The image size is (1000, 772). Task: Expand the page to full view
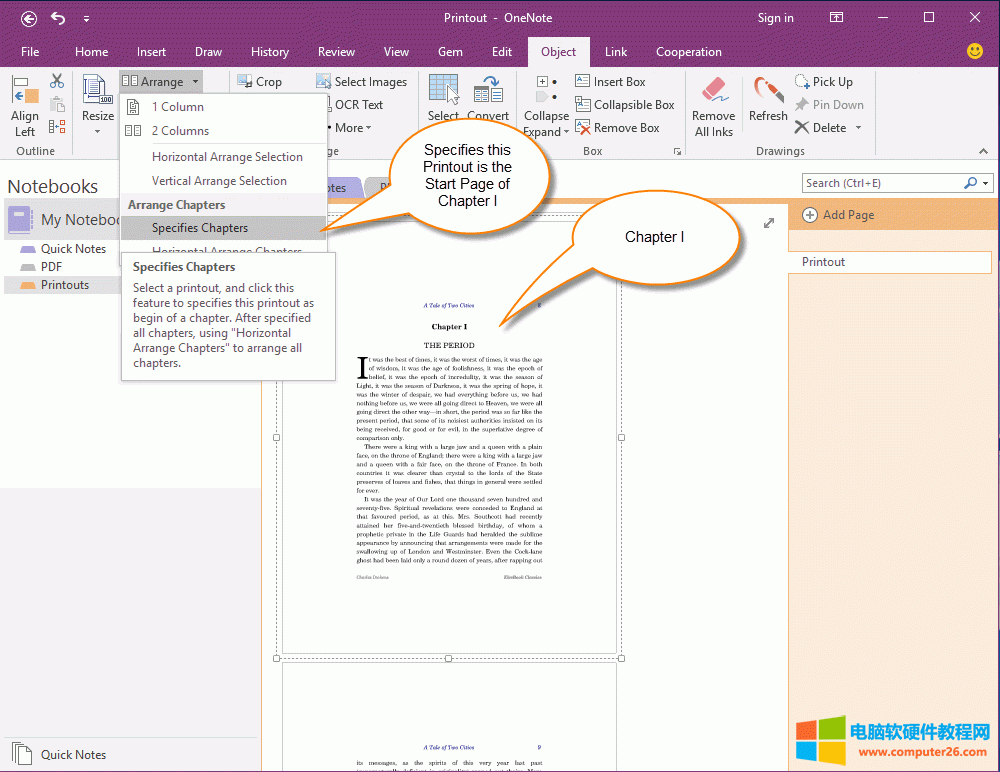pyautogui.click(x=769, y=223)
